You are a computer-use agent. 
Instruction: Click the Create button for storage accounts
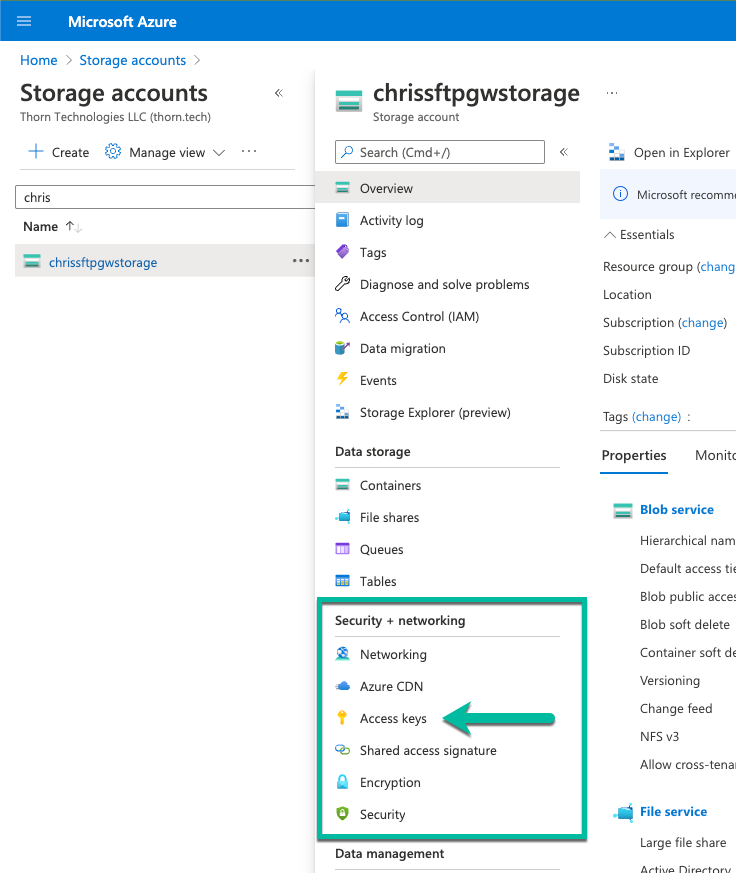pyautogui.click(x=58, y=152)
